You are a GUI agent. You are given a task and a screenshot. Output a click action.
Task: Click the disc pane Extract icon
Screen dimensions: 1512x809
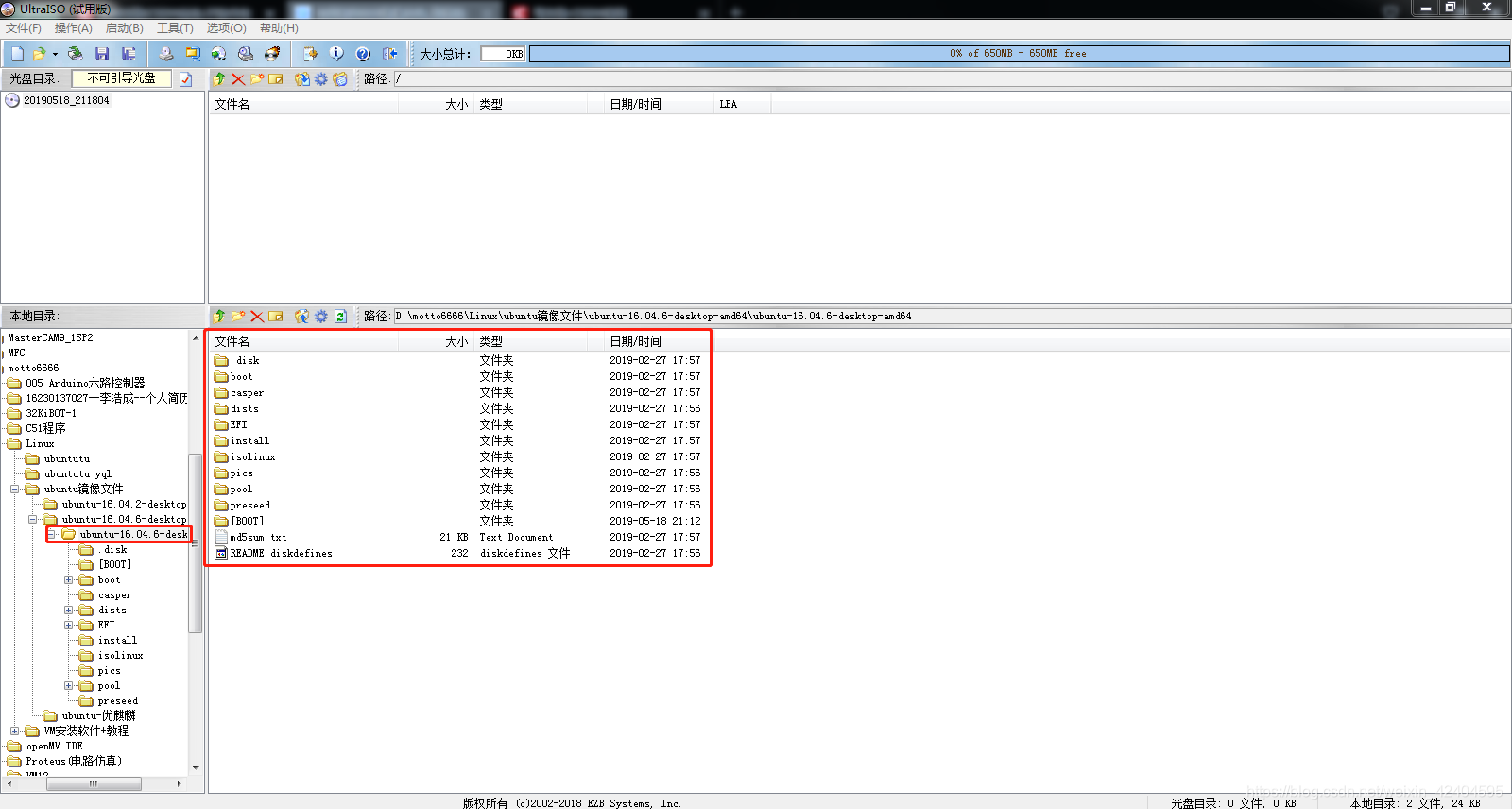click(302, 79)
